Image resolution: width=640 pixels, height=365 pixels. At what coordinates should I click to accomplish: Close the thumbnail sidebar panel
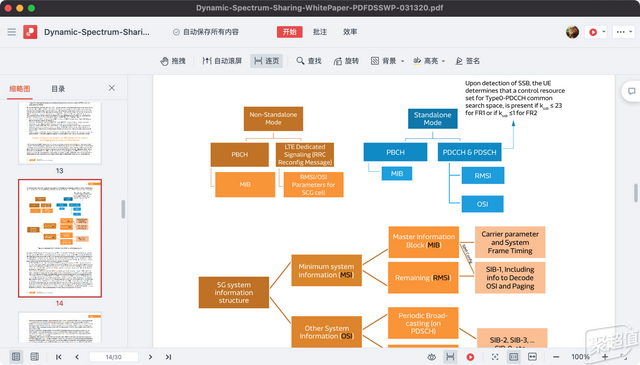pyautogui.click(x=112, y=88)
